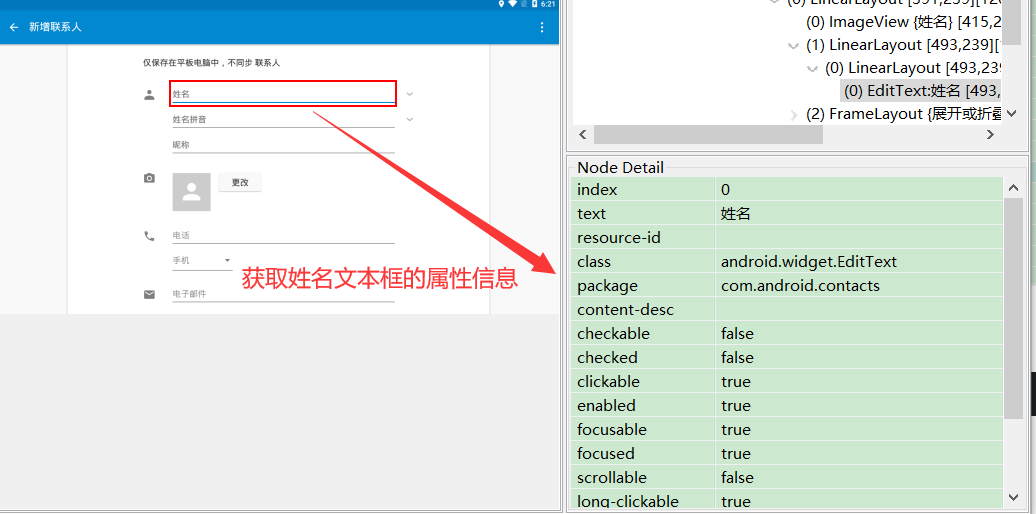Expand name fields chevron beside 姓名
The image size is (1036, 514).
coord(410,94)
